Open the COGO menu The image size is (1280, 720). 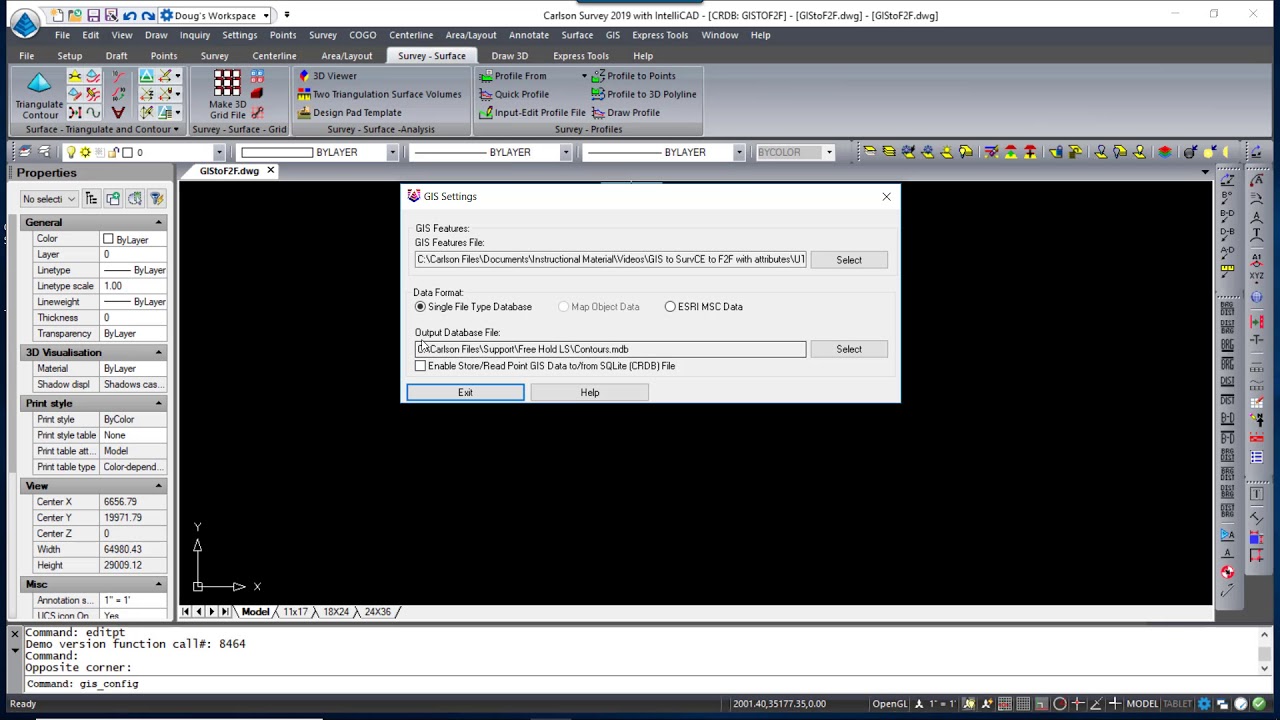click(x=362, y=35)
